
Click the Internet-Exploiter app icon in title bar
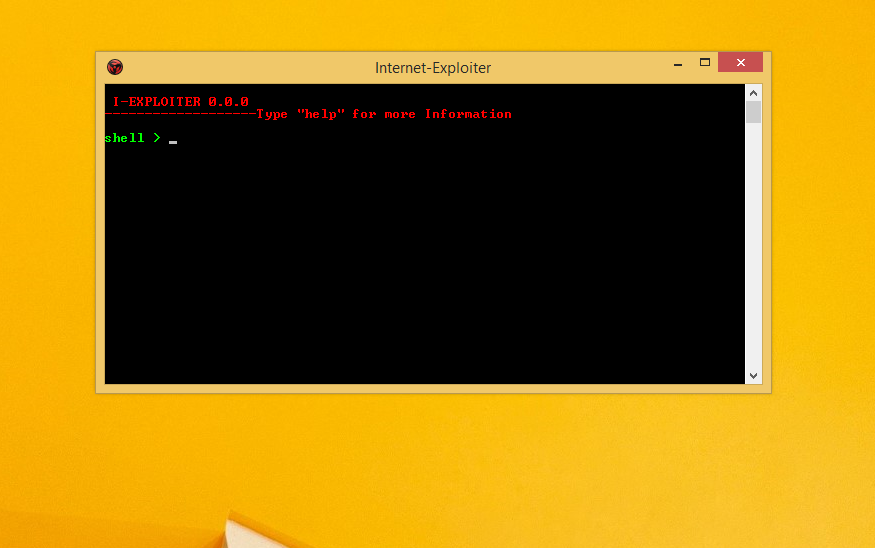click(115, 67)
